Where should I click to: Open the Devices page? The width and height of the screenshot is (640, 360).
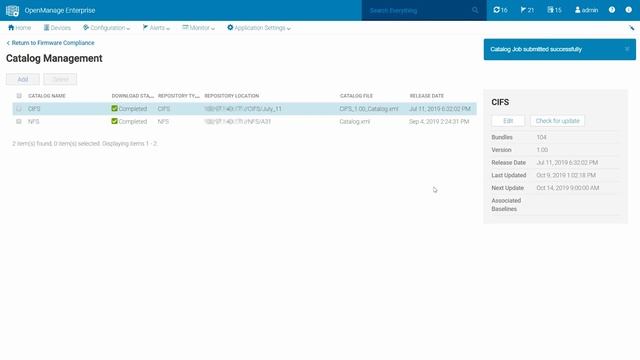pyautogui.click(x=57, y=28)
